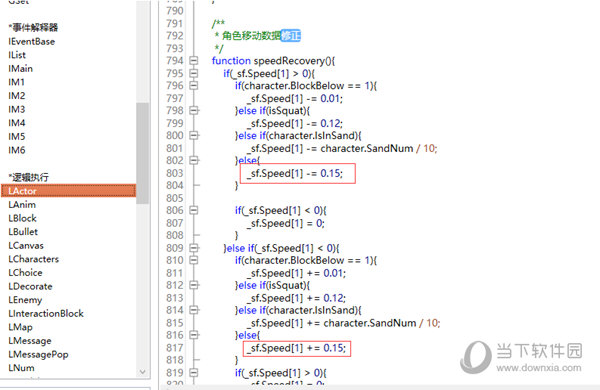Open LCharacters in the class list
600x390 pixels.
(34, 259)
